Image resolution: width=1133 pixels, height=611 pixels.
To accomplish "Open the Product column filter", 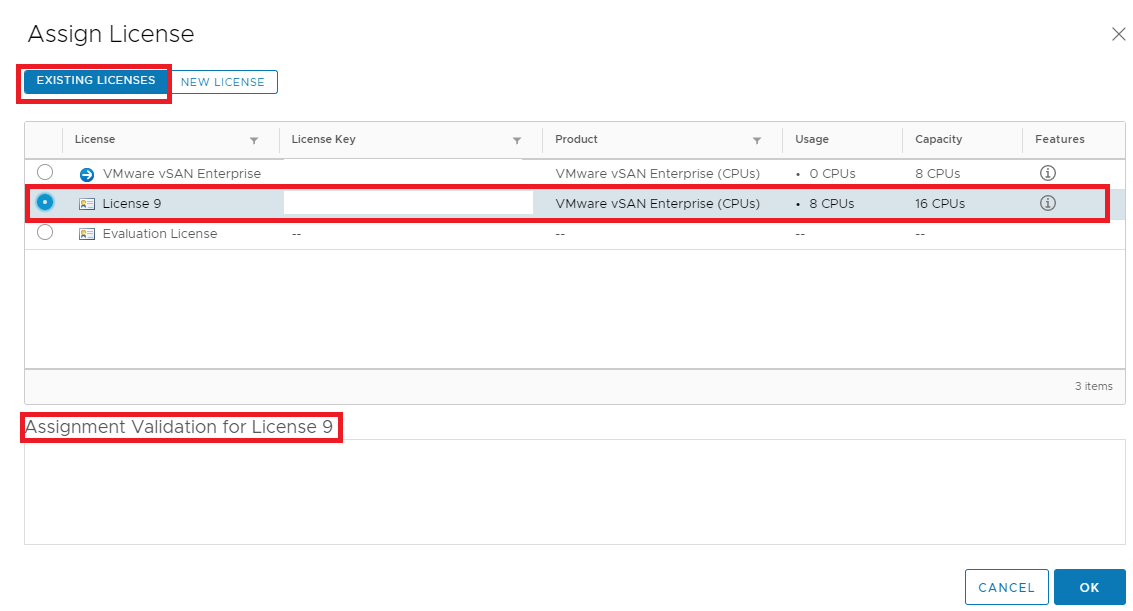I will coord(757,140).
